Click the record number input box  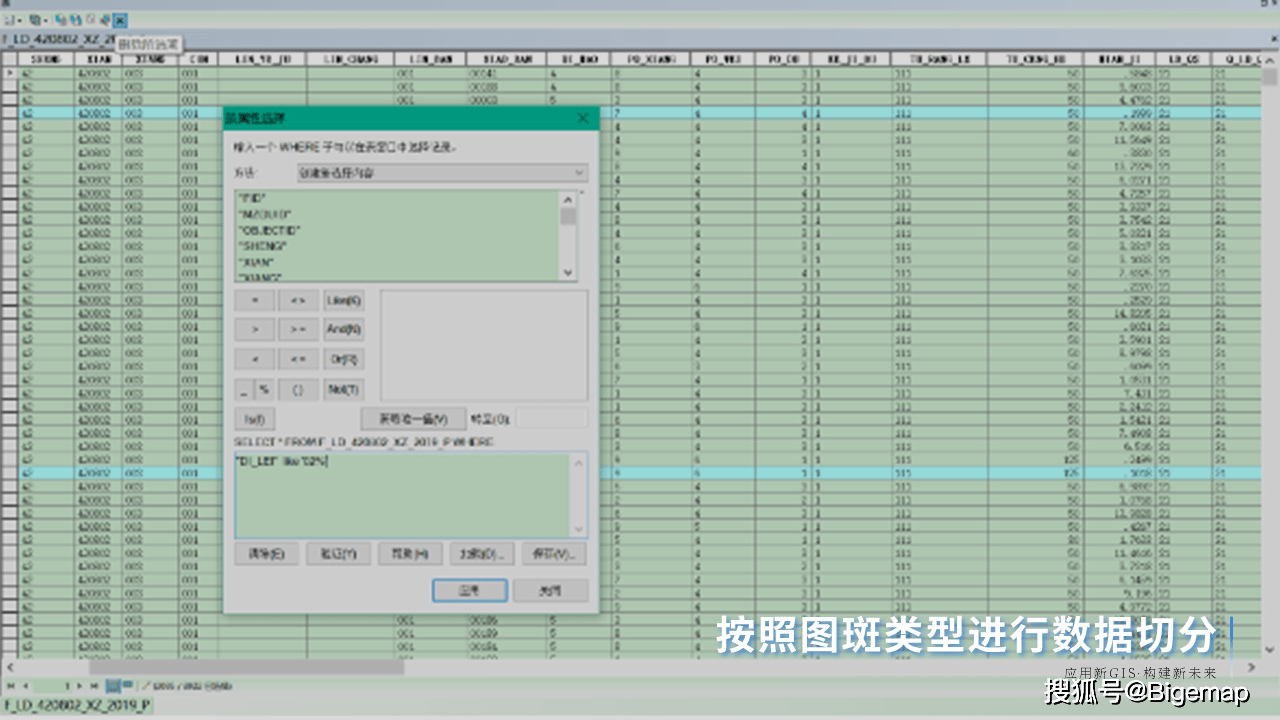(53, 686)
